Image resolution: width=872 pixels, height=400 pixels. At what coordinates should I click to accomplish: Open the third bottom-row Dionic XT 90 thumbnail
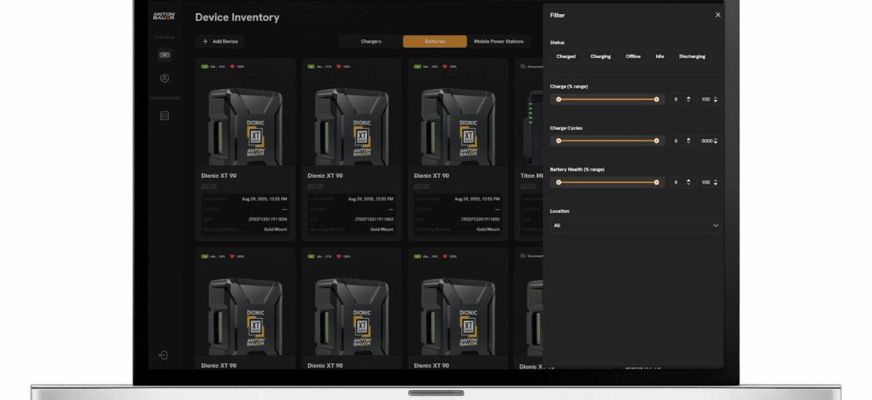[458, 317]
